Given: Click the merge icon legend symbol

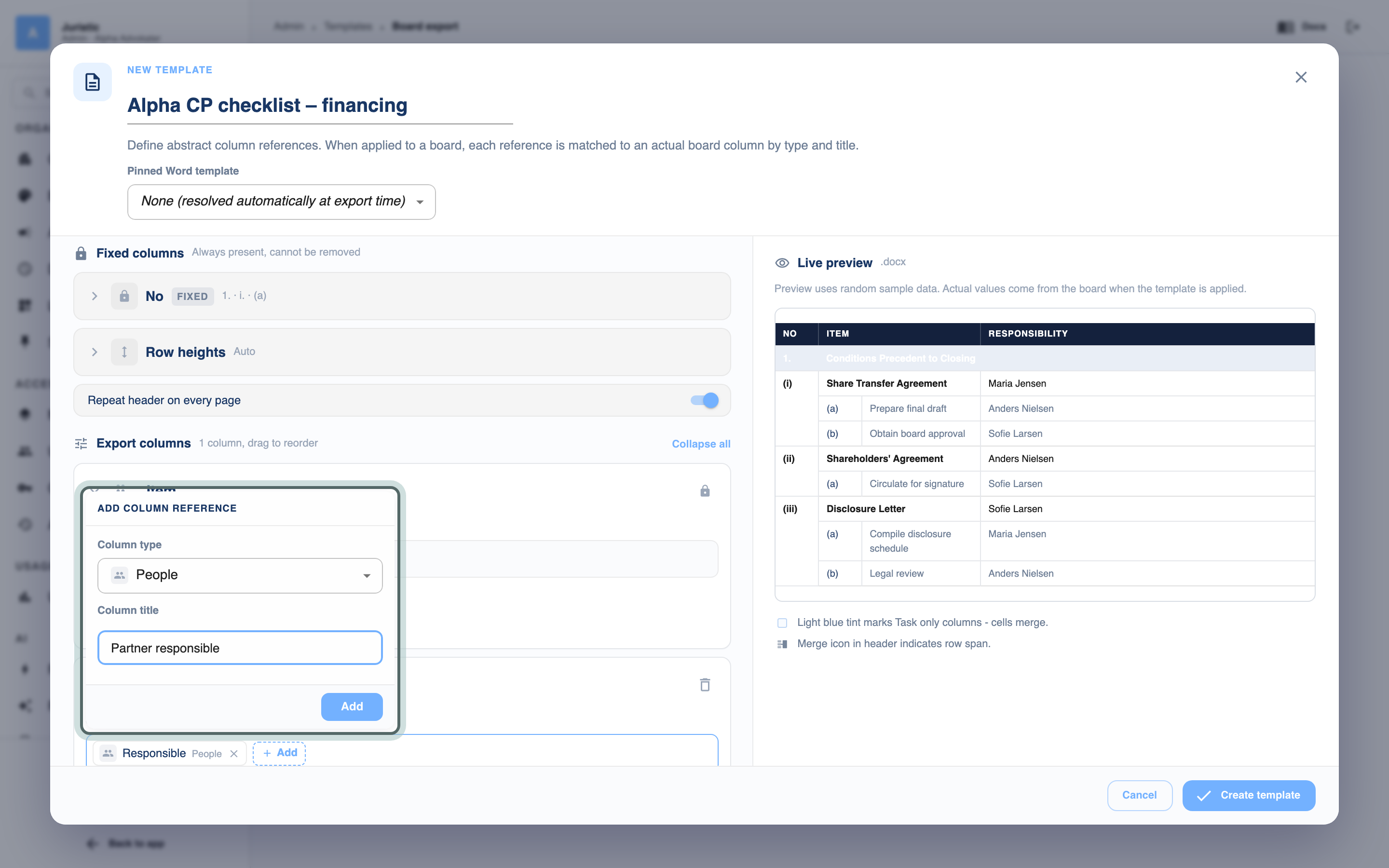Looking at the screenshot, I should tap(782, 644).
